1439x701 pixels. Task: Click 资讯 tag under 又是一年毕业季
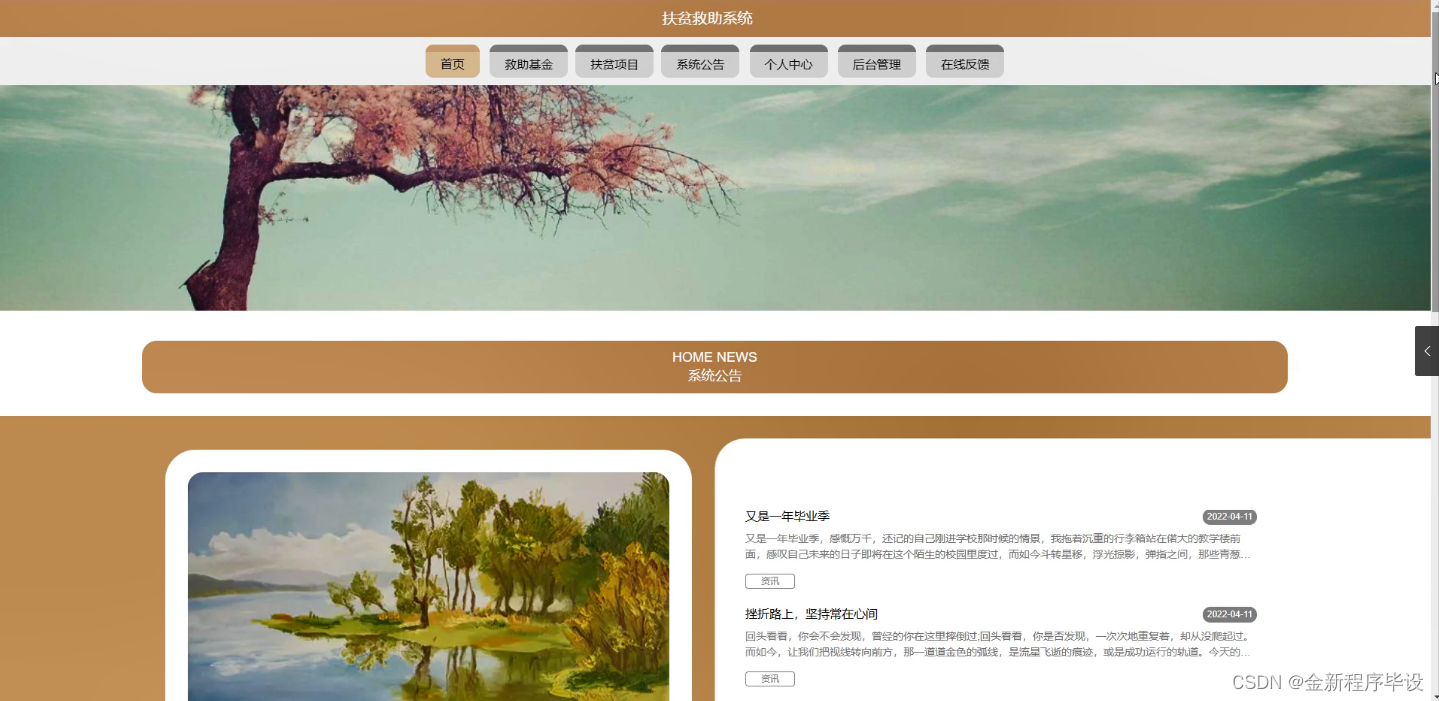coord(769,581)
